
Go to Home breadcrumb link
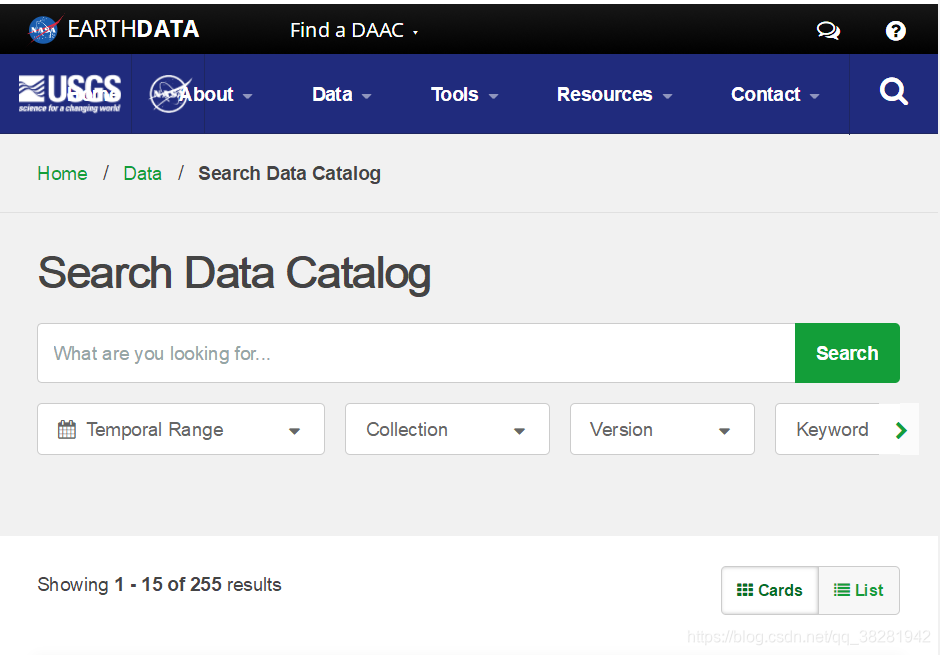(62, 173)
